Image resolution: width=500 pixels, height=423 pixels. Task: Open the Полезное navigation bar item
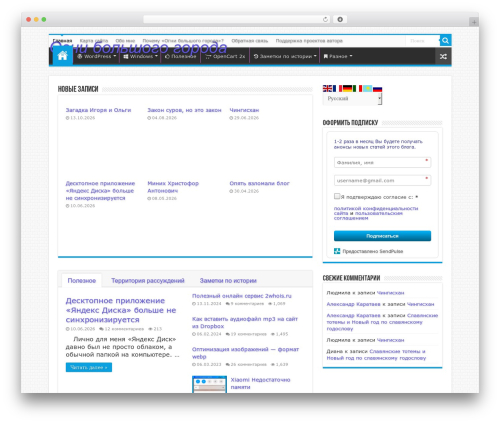[x=180, y=56]
